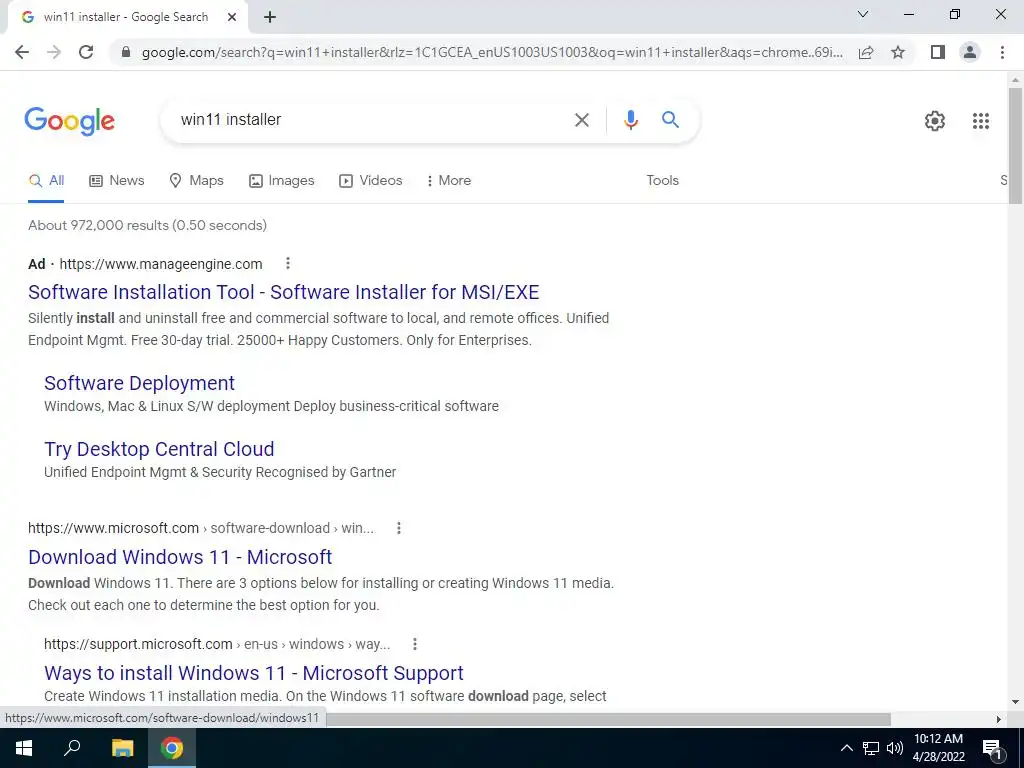1024x768 pixels.
Task: Open notification center
Action: [992, 748]
